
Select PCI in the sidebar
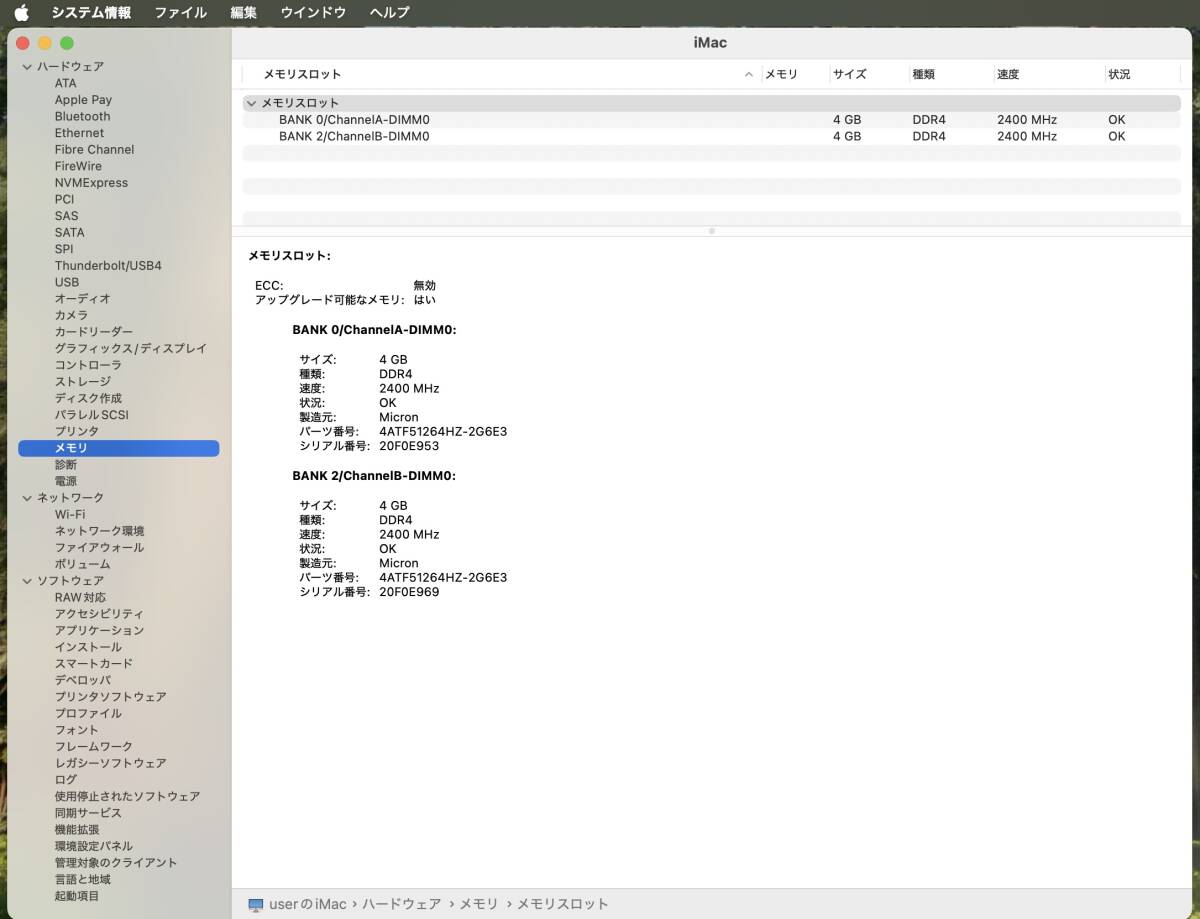point(64,199)
